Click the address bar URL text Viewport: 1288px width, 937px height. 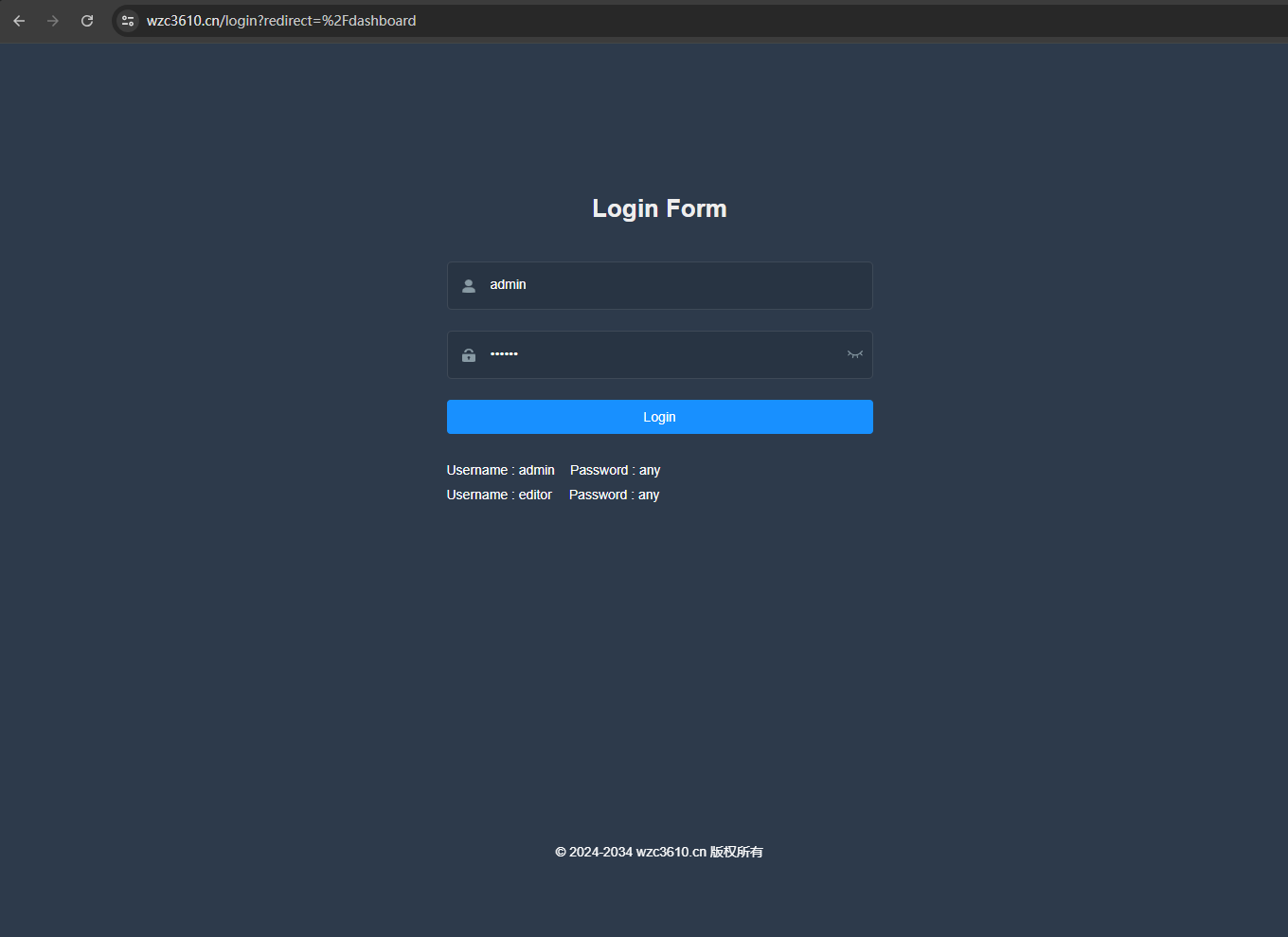(x=281, y=21)
